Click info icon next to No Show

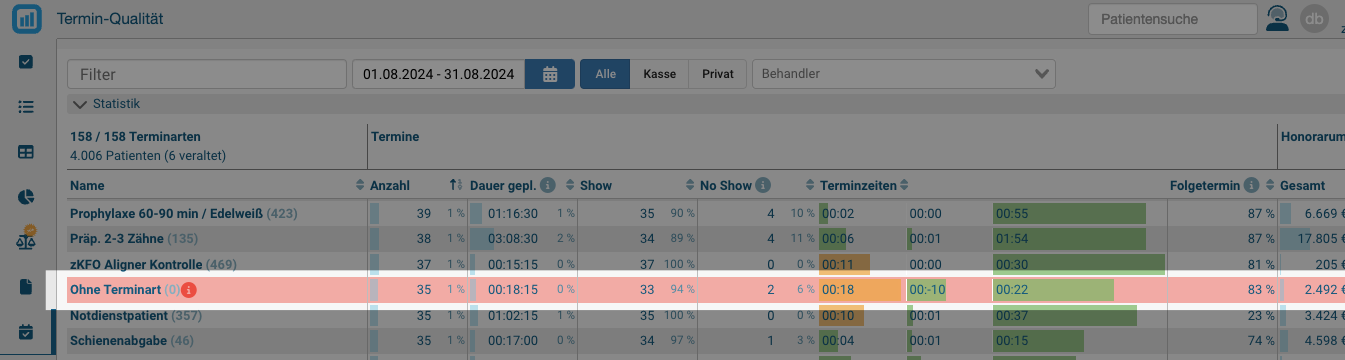[763, 186]
